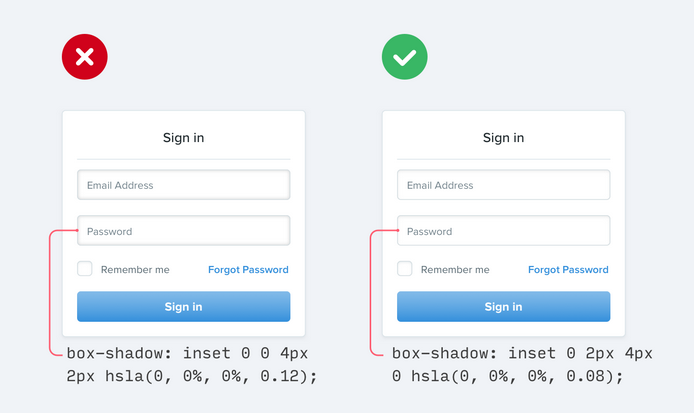Hit the Sign in button under the green checkmark
This screenshot has height=413, width=694.
(503, 307)
